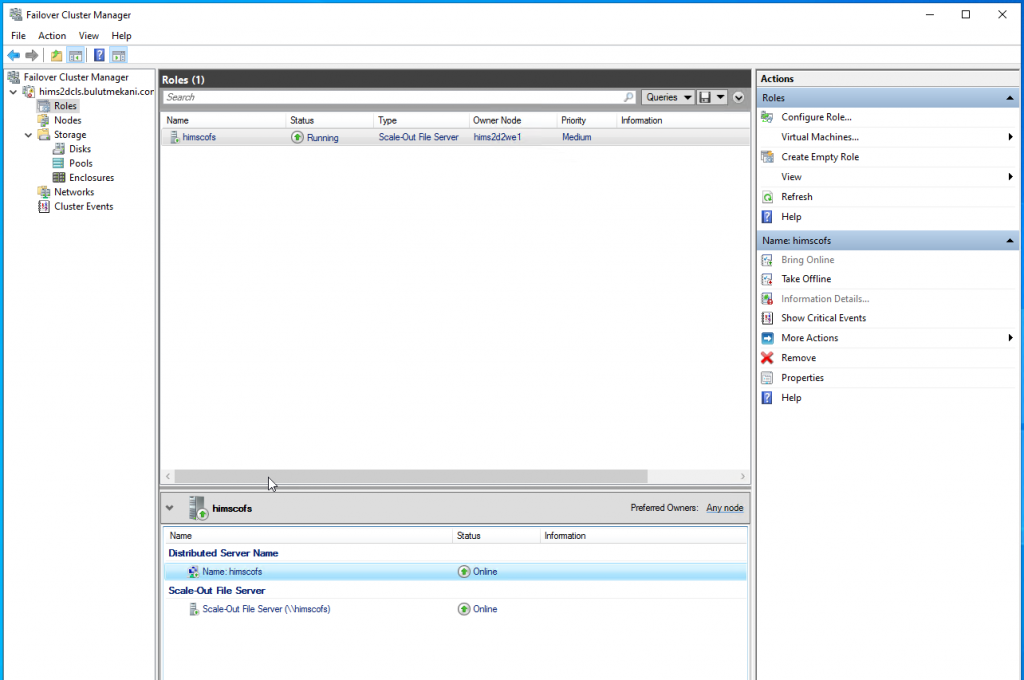Toggle the console tree toolbar icon

(x=76, y=56)
